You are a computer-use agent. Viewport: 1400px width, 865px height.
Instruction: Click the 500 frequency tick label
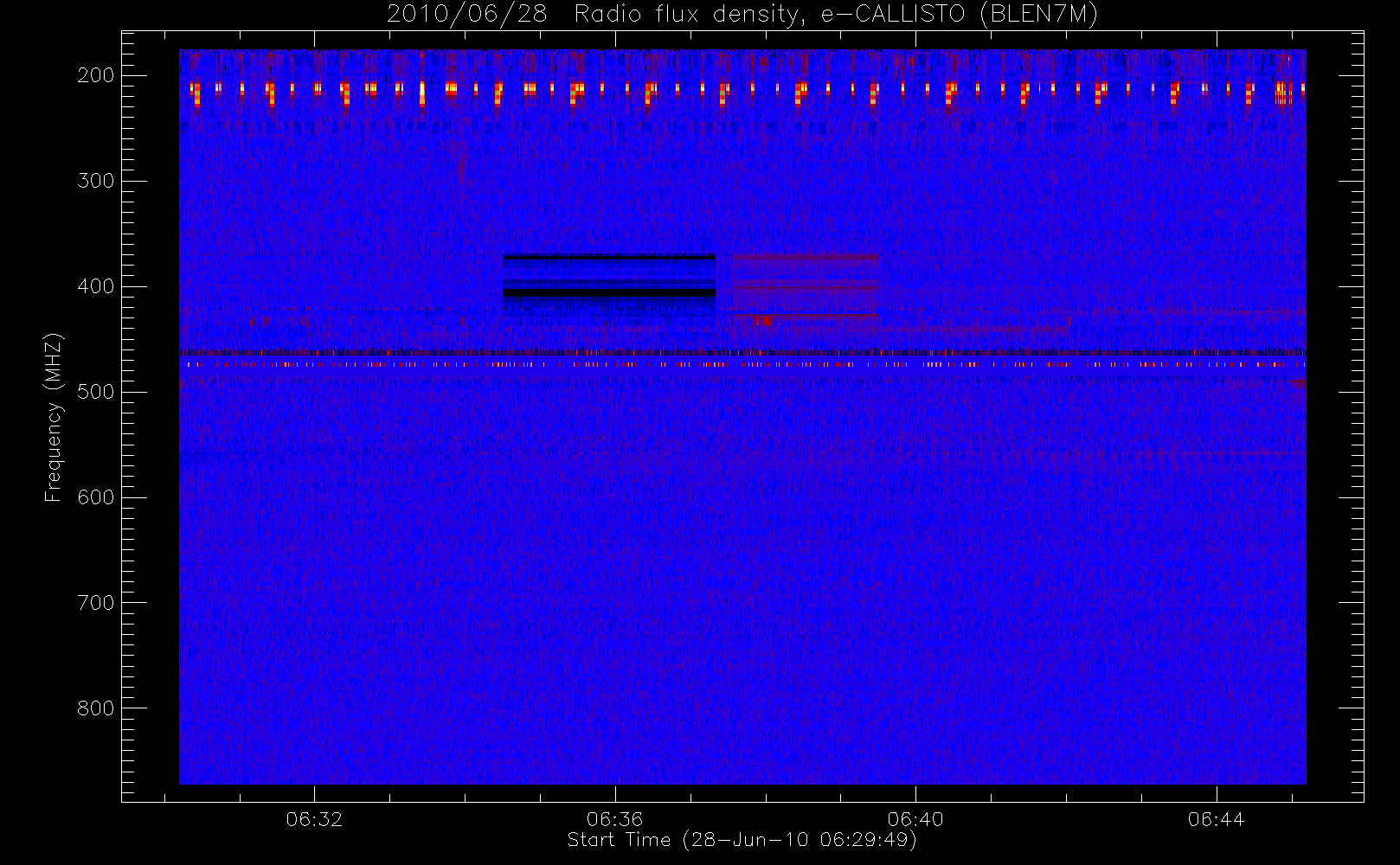pos(96,392)
